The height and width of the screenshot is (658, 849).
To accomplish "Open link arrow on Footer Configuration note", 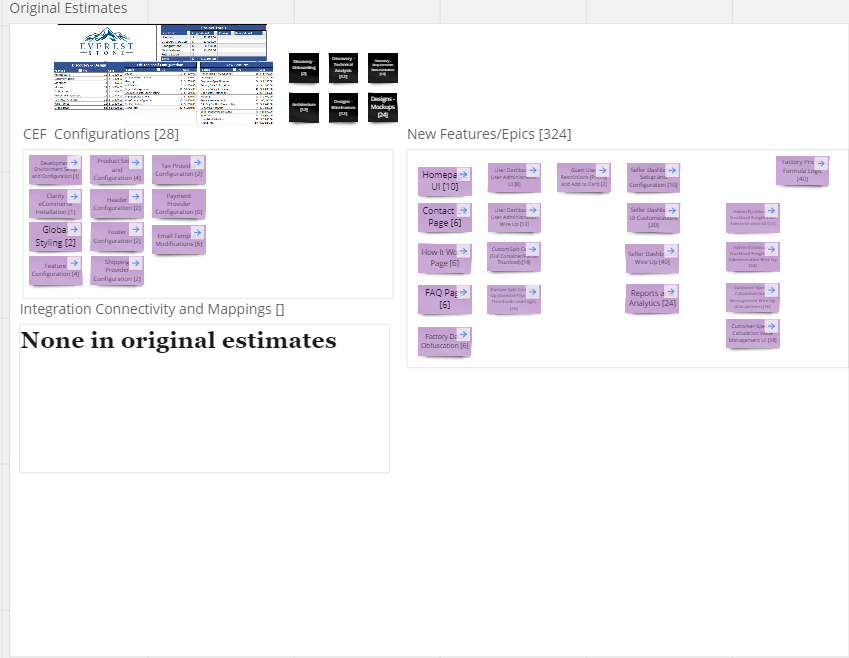I will (x=136, y=229).
